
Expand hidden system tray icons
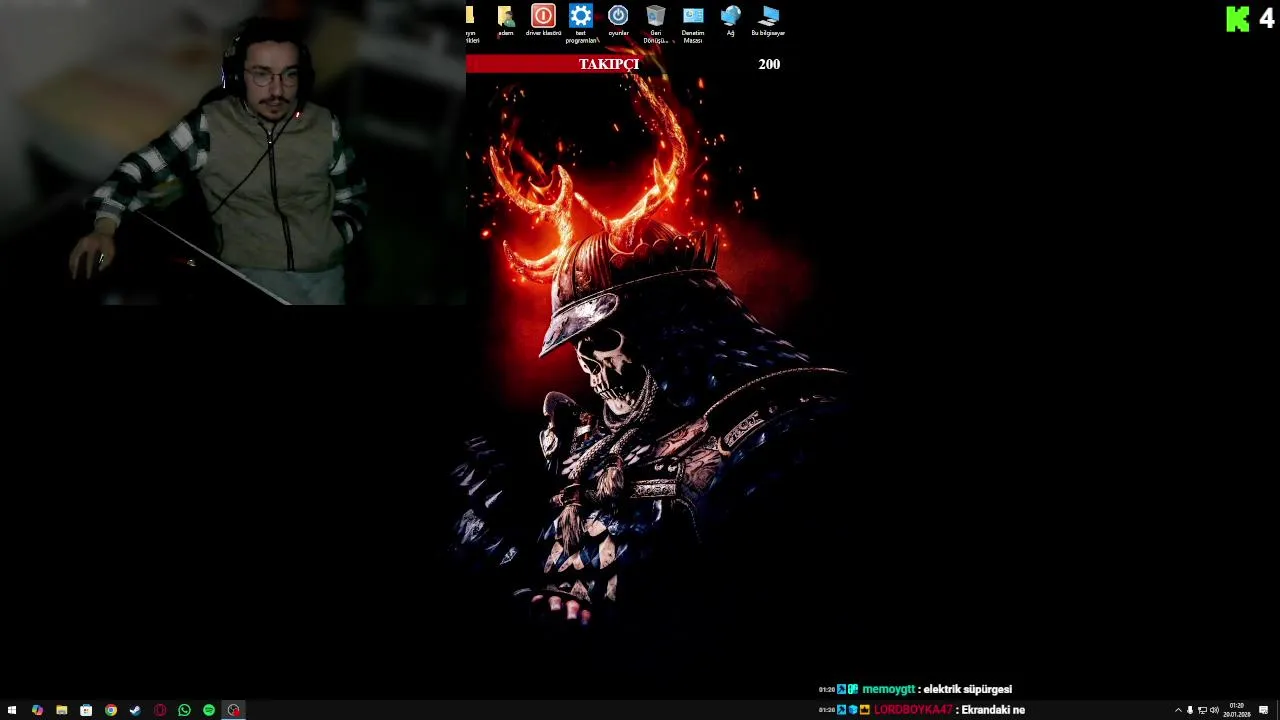point(1178,710)
